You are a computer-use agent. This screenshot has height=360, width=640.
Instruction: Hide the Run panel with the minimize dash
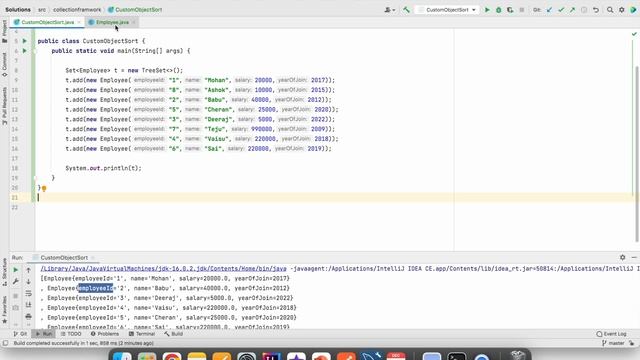point(634,257)
